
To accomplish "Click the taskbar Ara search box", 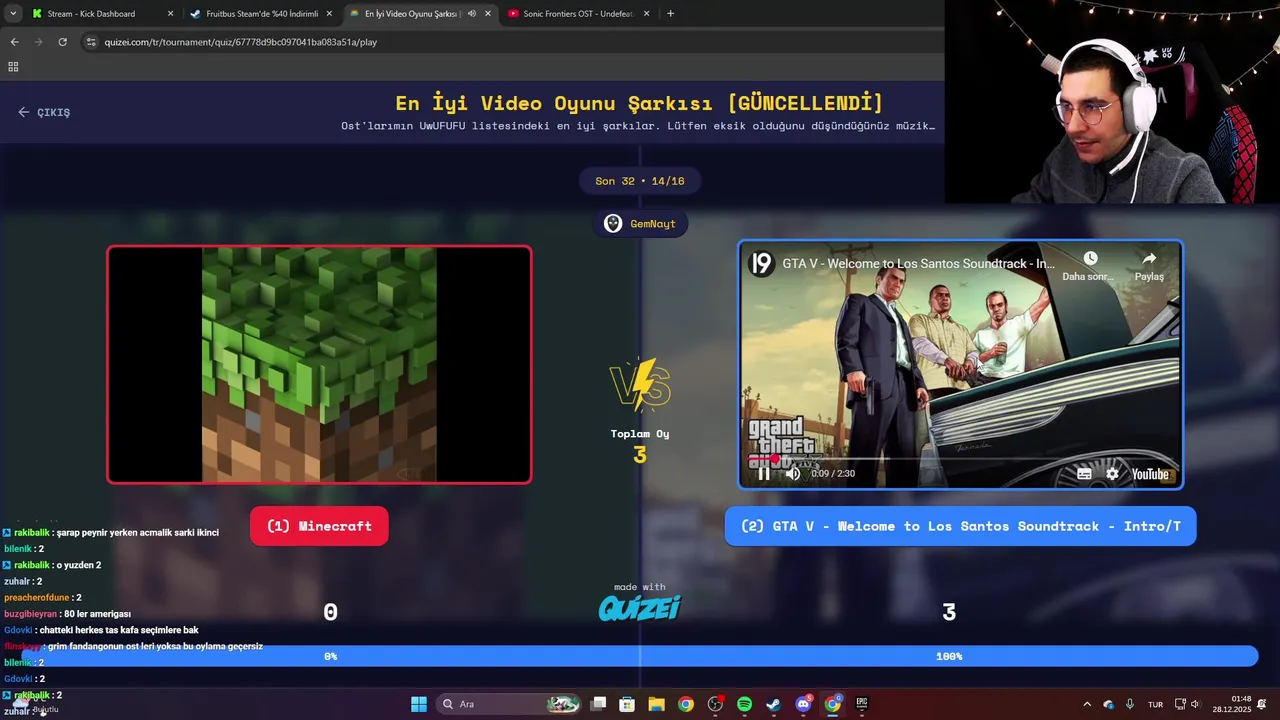I will (x=510, y=704).
